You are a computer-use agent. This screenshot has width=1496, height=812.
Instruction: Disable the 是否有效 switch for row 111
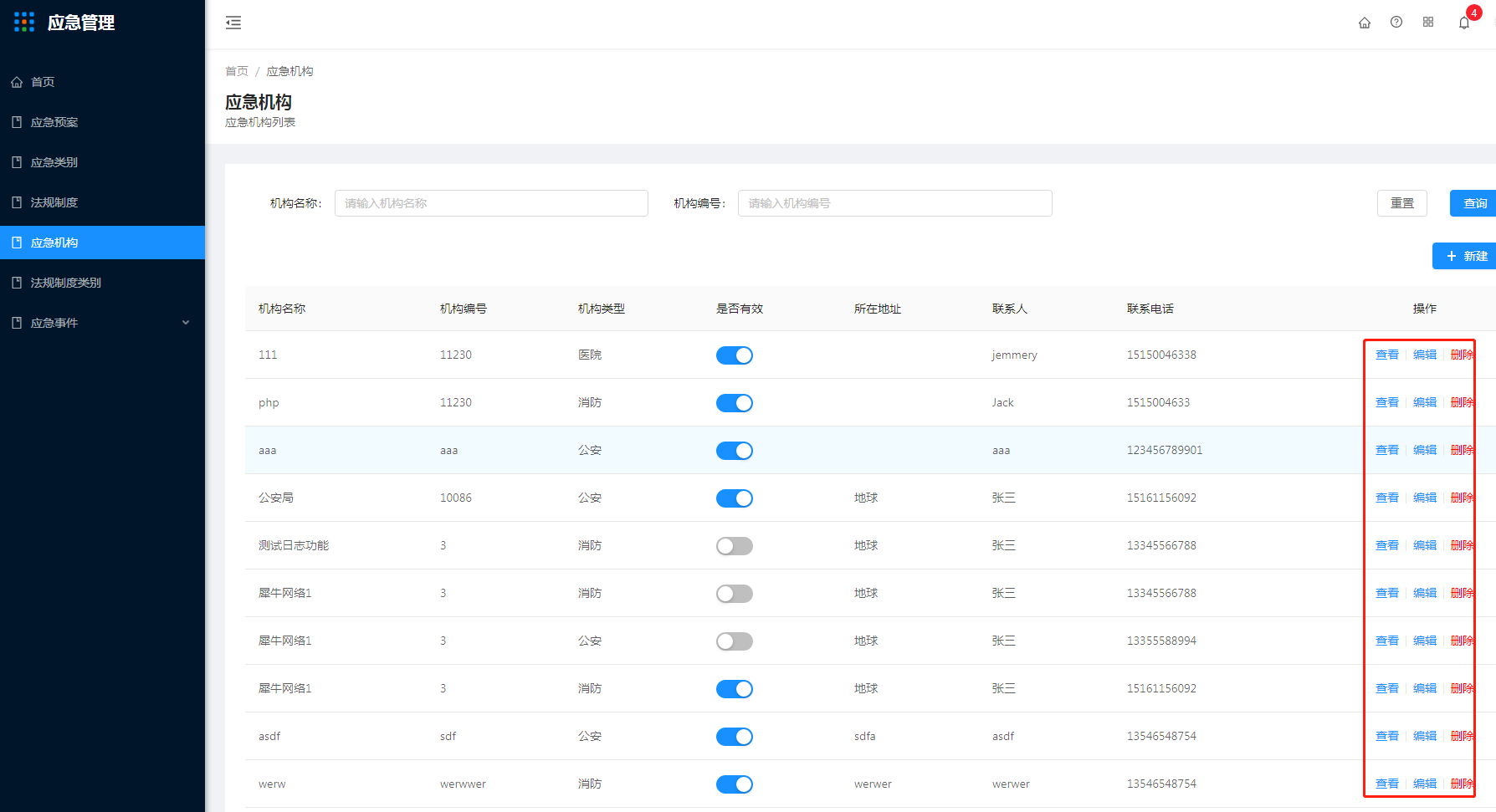point(735,355)
